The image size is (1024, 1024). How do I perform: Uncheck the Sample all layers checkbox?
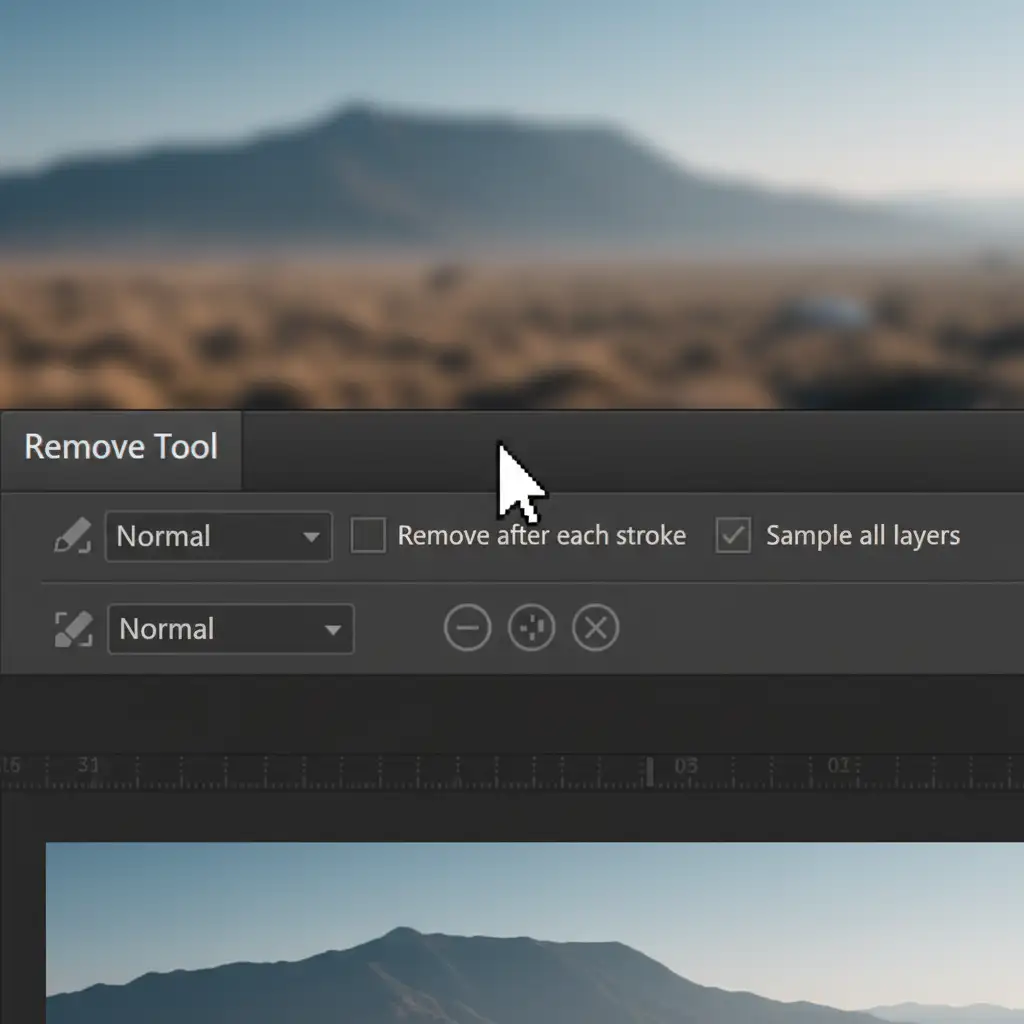pos(733,536)
